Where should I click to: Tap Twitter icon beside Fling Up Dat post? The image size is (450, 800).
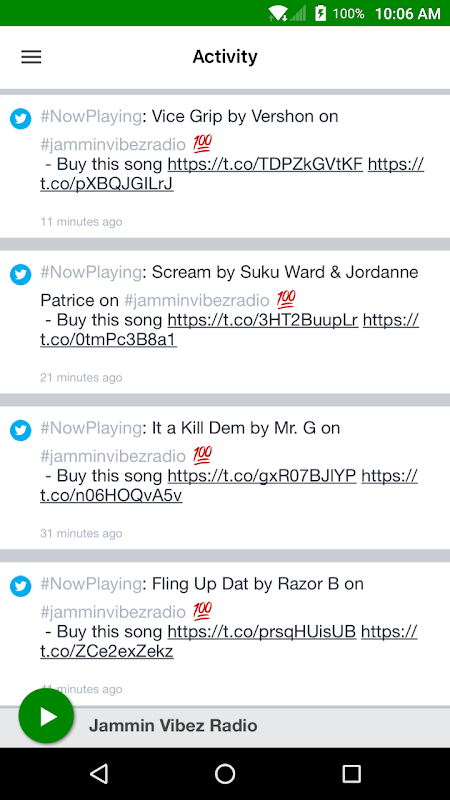tap(21, 586)
